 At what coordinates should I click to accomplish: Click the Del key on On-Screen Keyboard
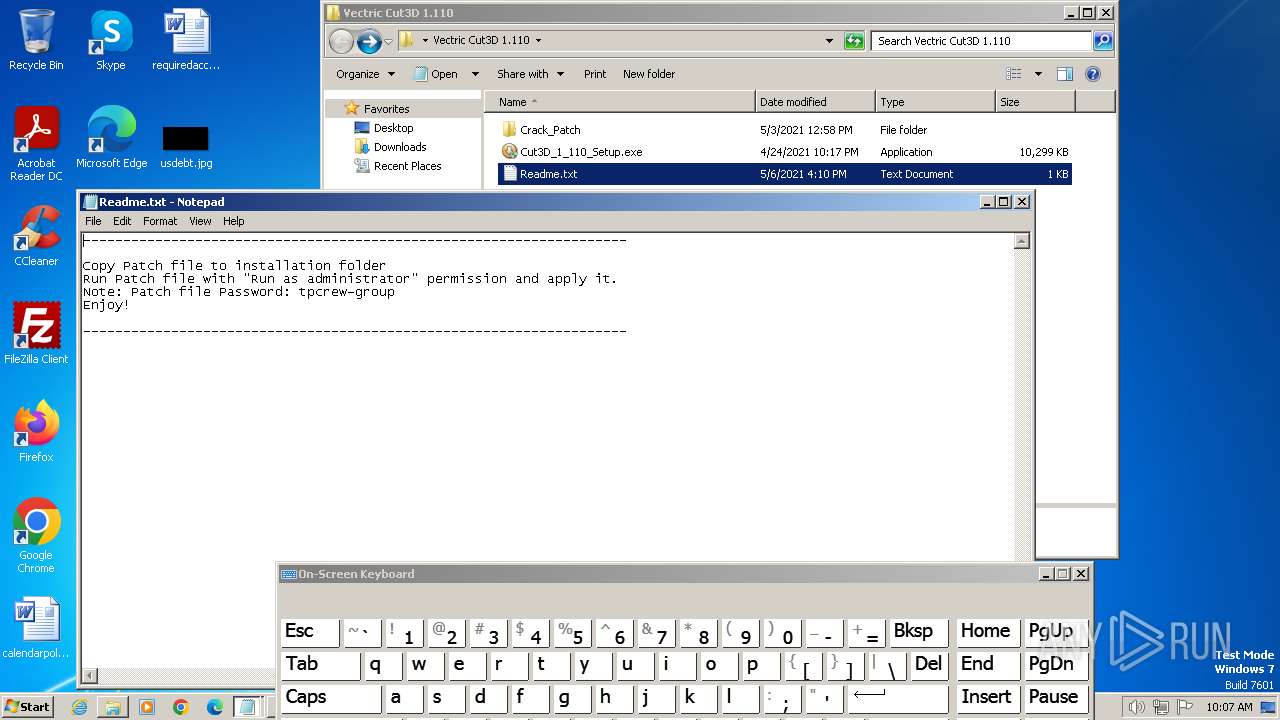coord(928,665)
